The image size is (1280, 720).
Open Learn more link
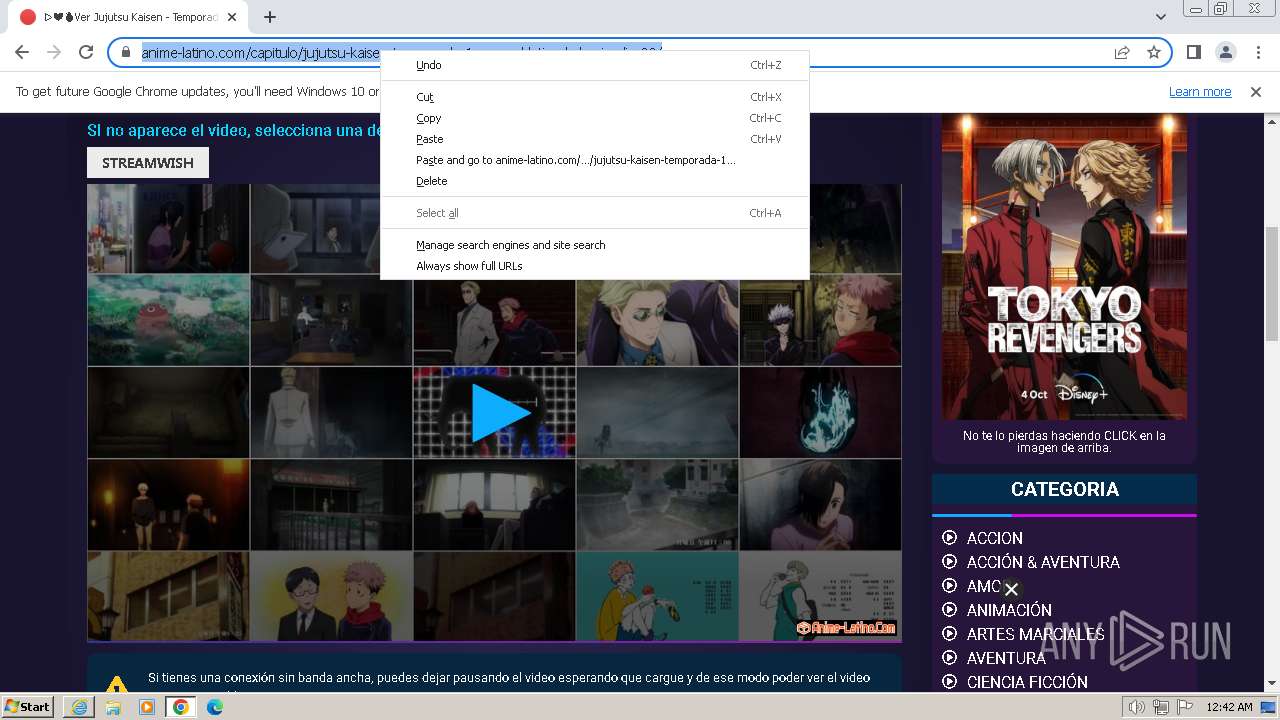point(1200,91)
